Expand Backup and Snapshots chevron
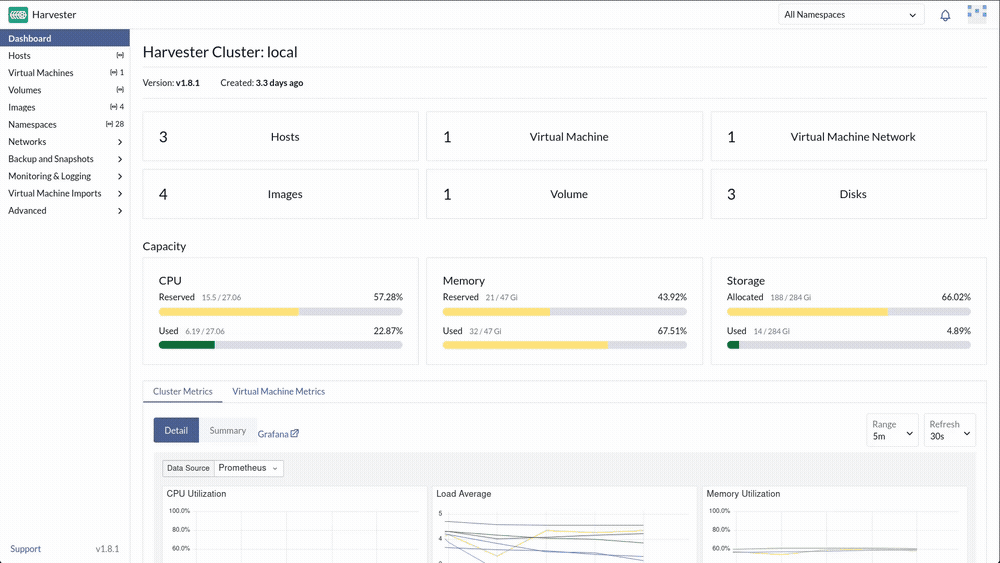 (x=120, y=159)
